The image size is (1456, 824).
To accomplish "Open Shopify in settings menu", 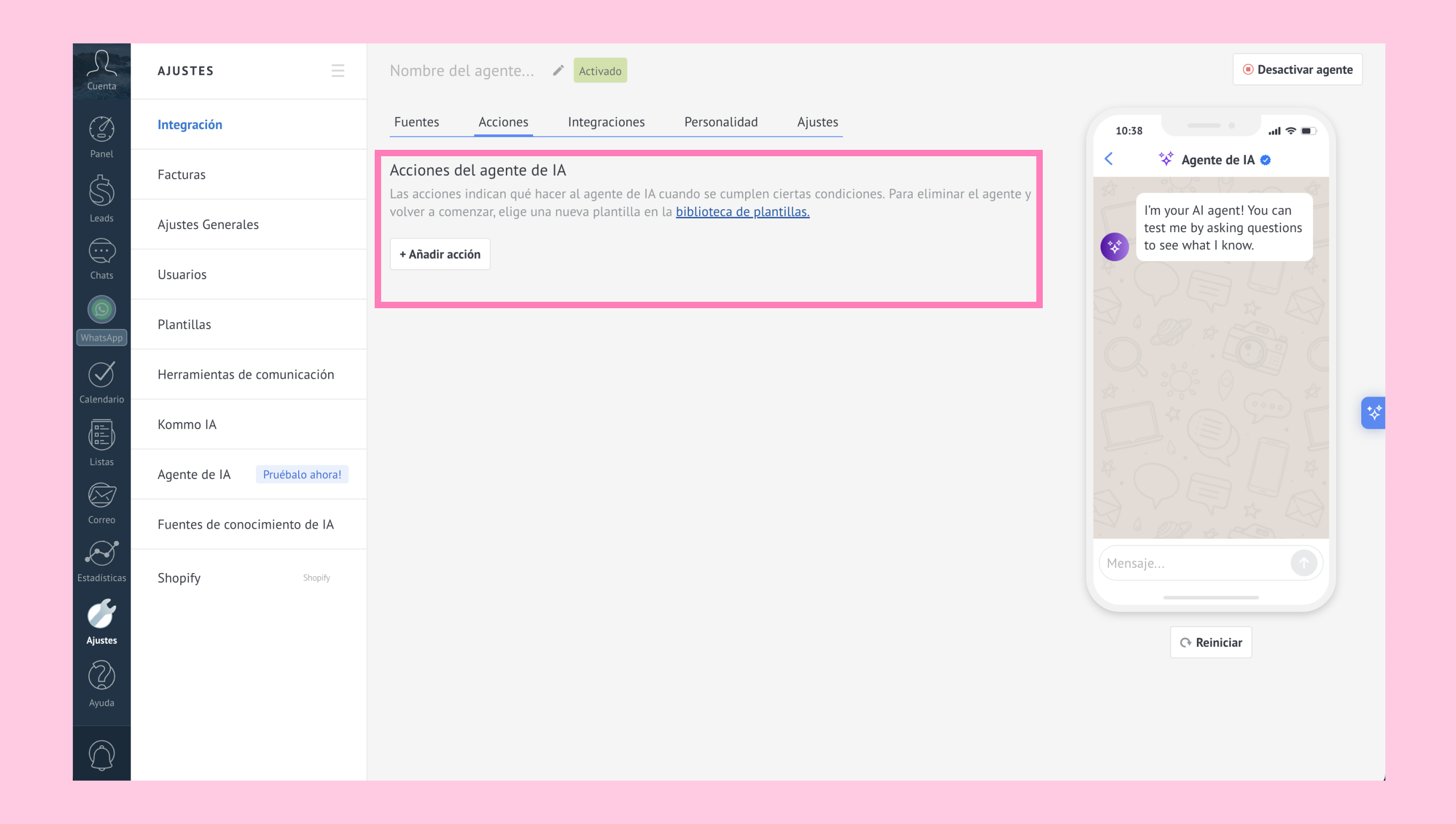I will click(x=248, y=578).
